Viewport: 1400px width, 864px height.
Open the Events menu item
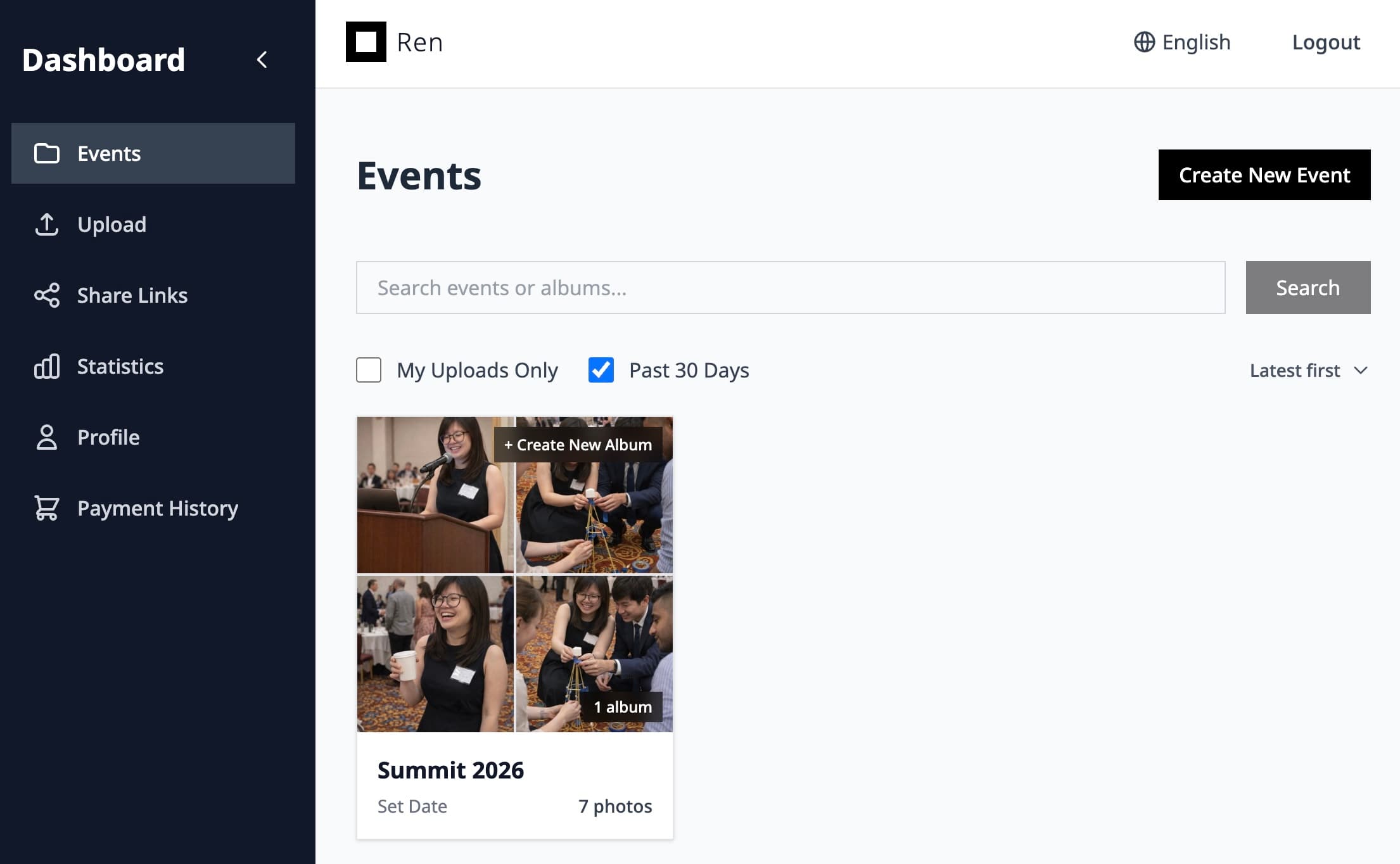pos(153,153)
